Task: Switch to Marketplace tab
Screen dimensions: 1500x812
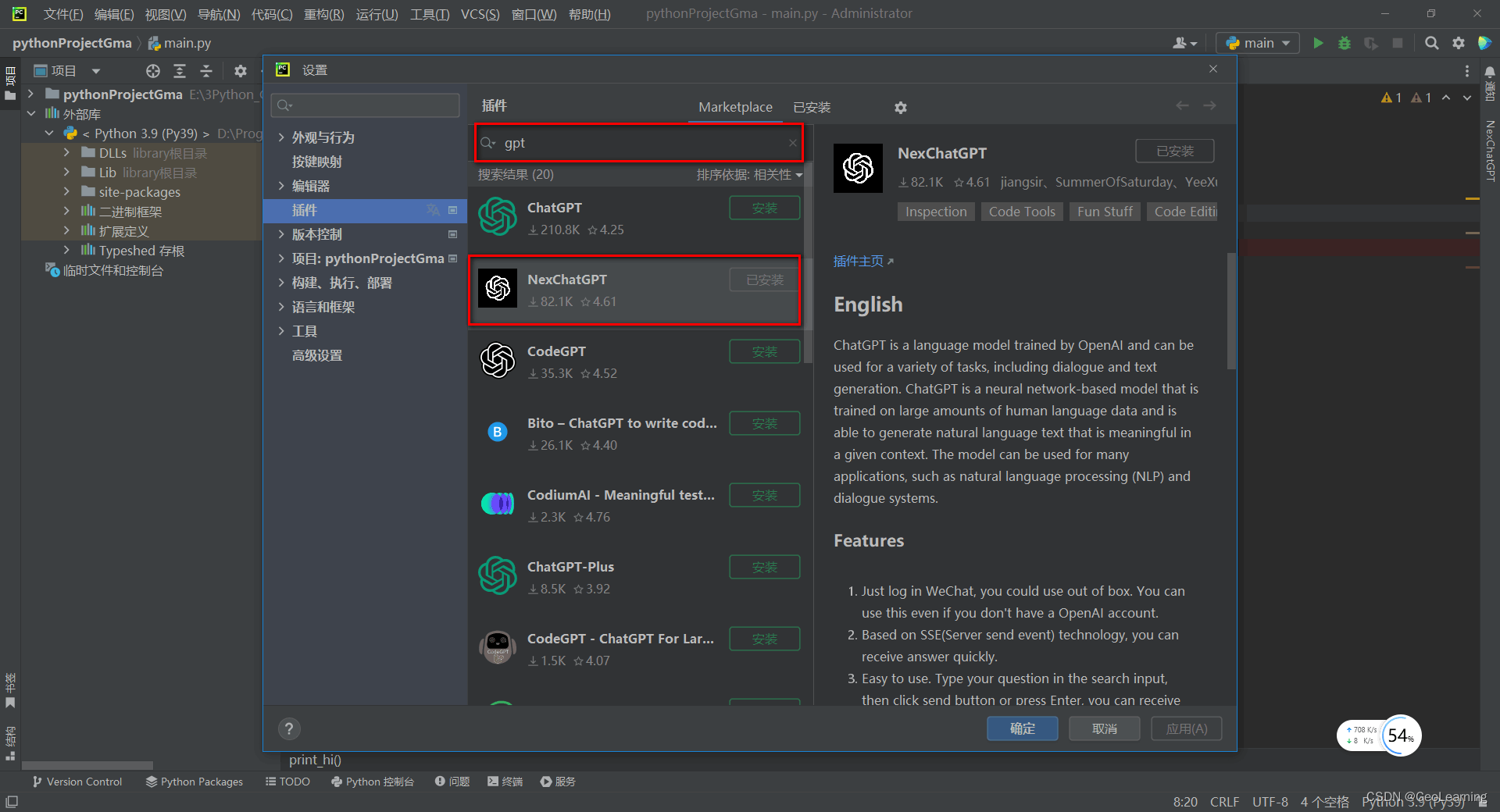Action: pos(735,107)
